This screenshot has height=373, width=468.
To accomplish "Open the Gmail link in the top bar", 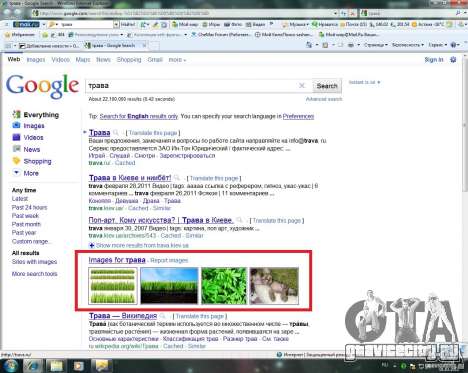I will pyautogui.click(x=155, y=60).
